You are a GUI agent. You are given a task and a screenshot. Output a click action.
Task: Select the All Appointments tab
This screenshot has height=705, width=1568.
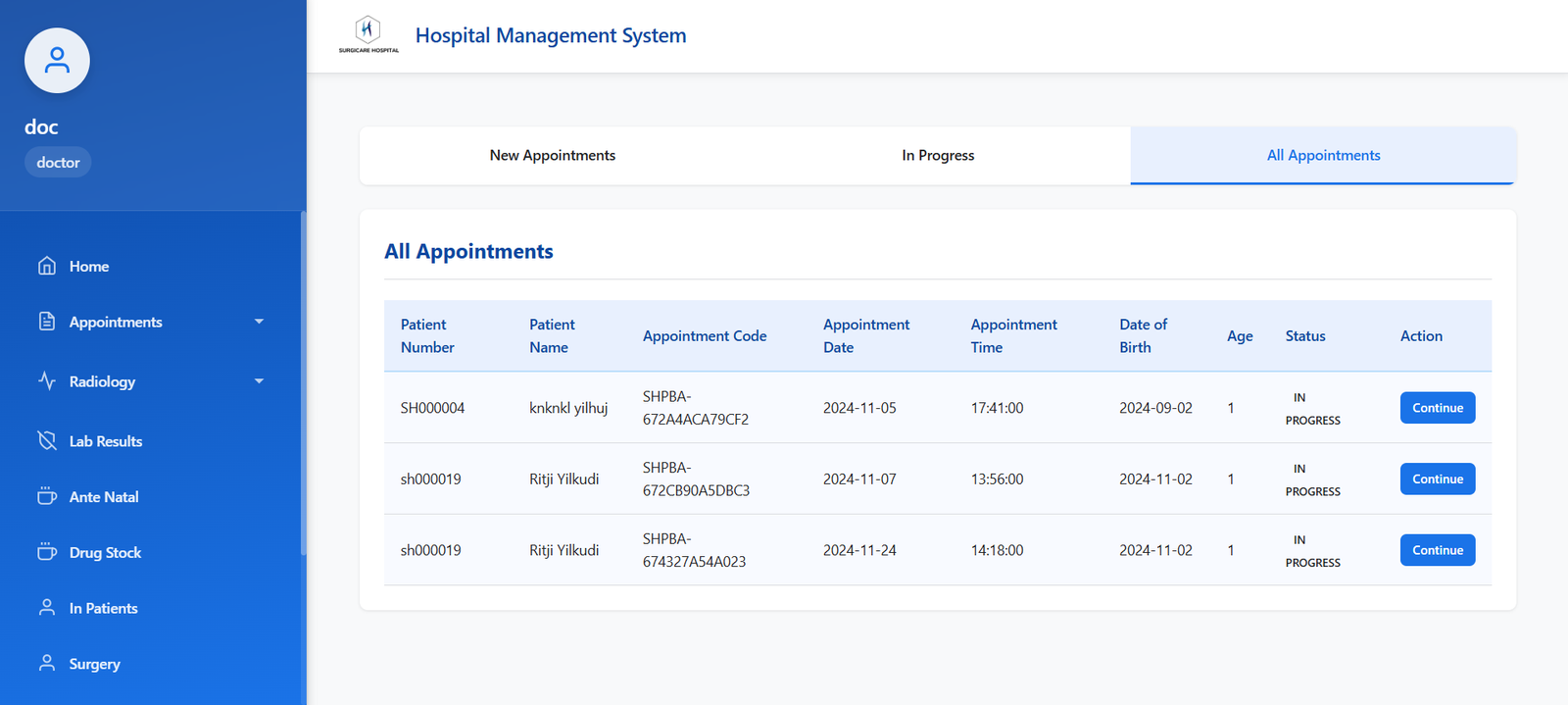tap(1323, 155)
